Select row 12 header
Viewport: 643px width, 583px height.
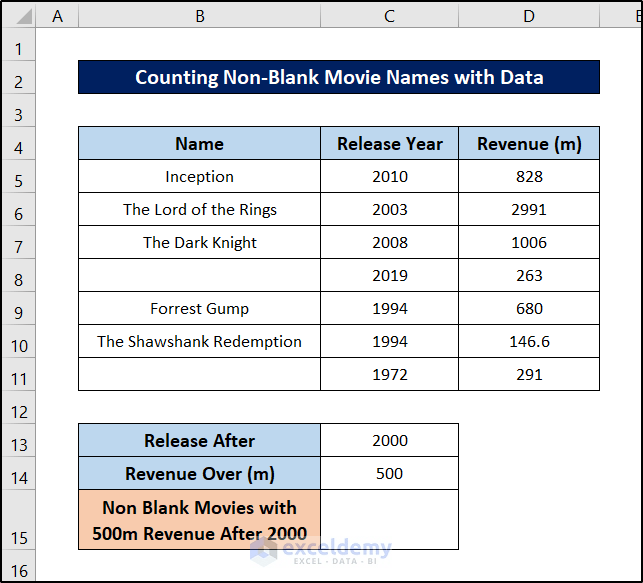coord(19,407)
